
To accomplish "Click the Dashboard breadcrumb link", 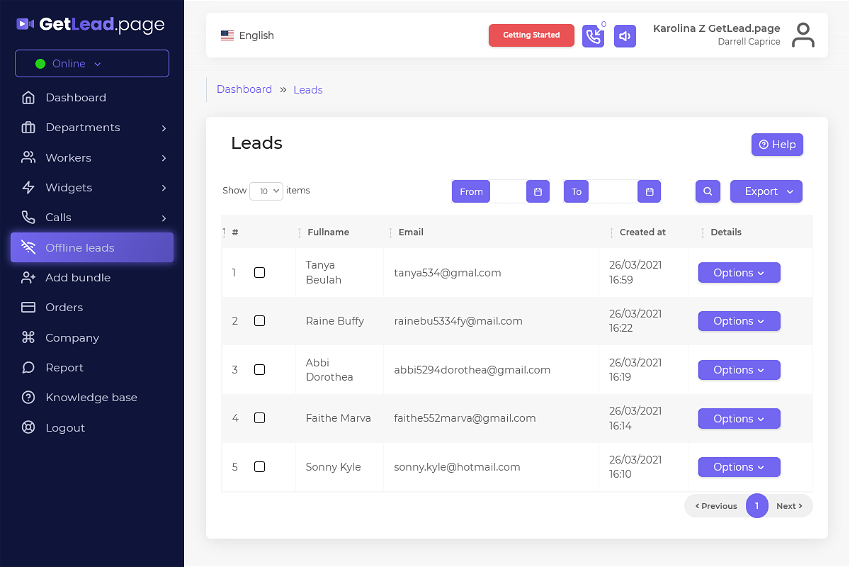I will 244,89.
